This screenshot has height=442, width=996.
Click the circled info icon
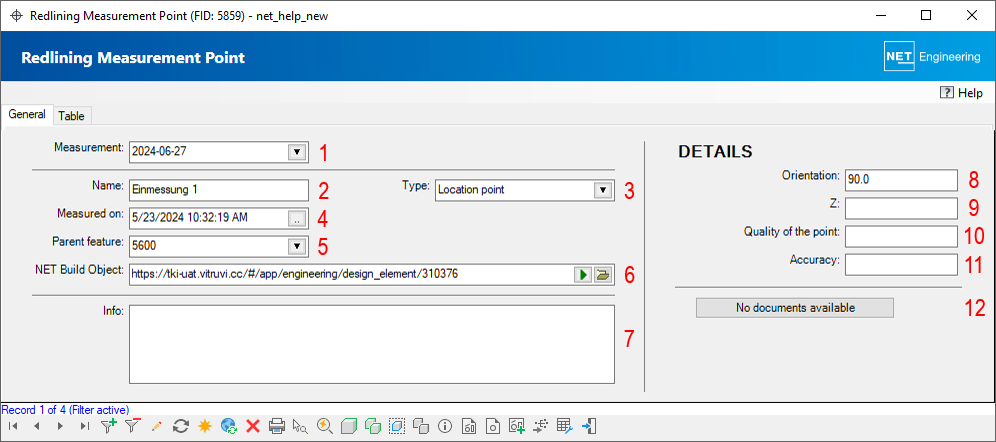tap(445, 426)
